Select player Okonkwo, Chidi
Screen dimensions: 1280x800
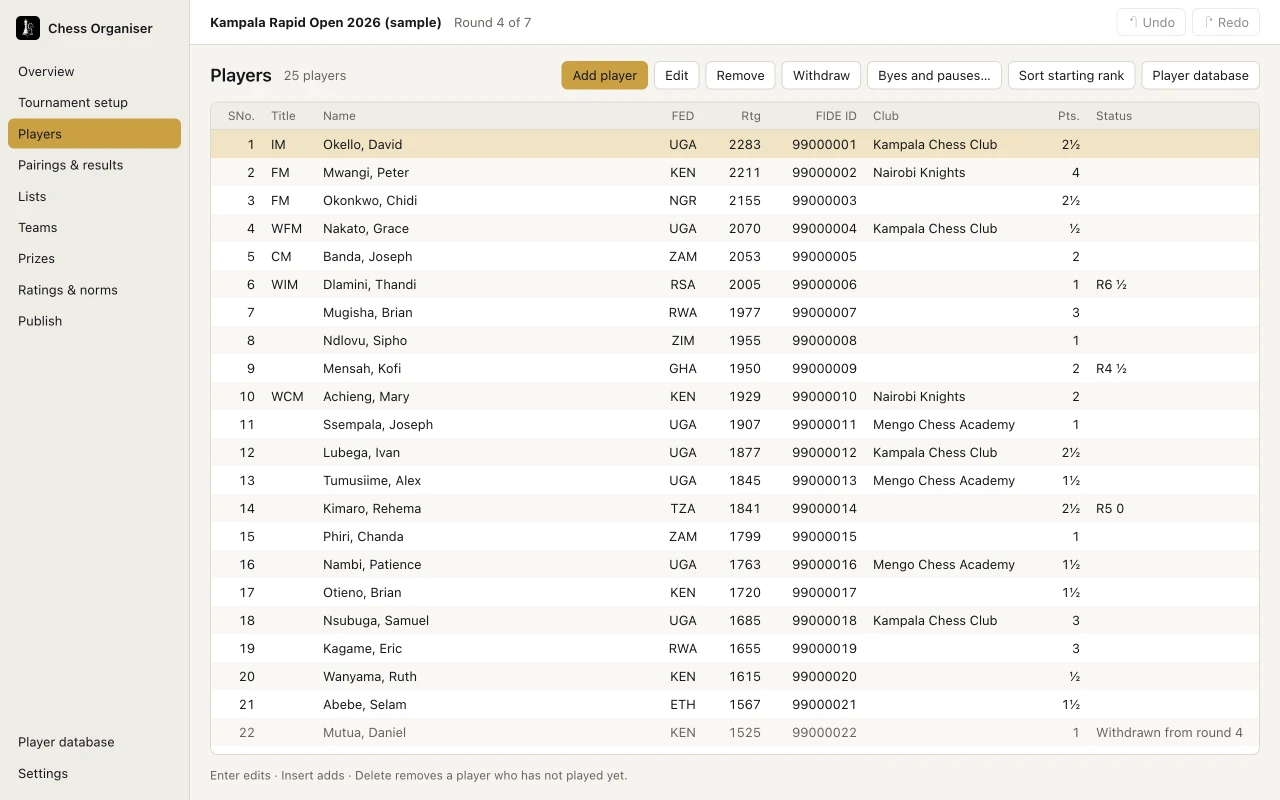(x=735, y=200)
